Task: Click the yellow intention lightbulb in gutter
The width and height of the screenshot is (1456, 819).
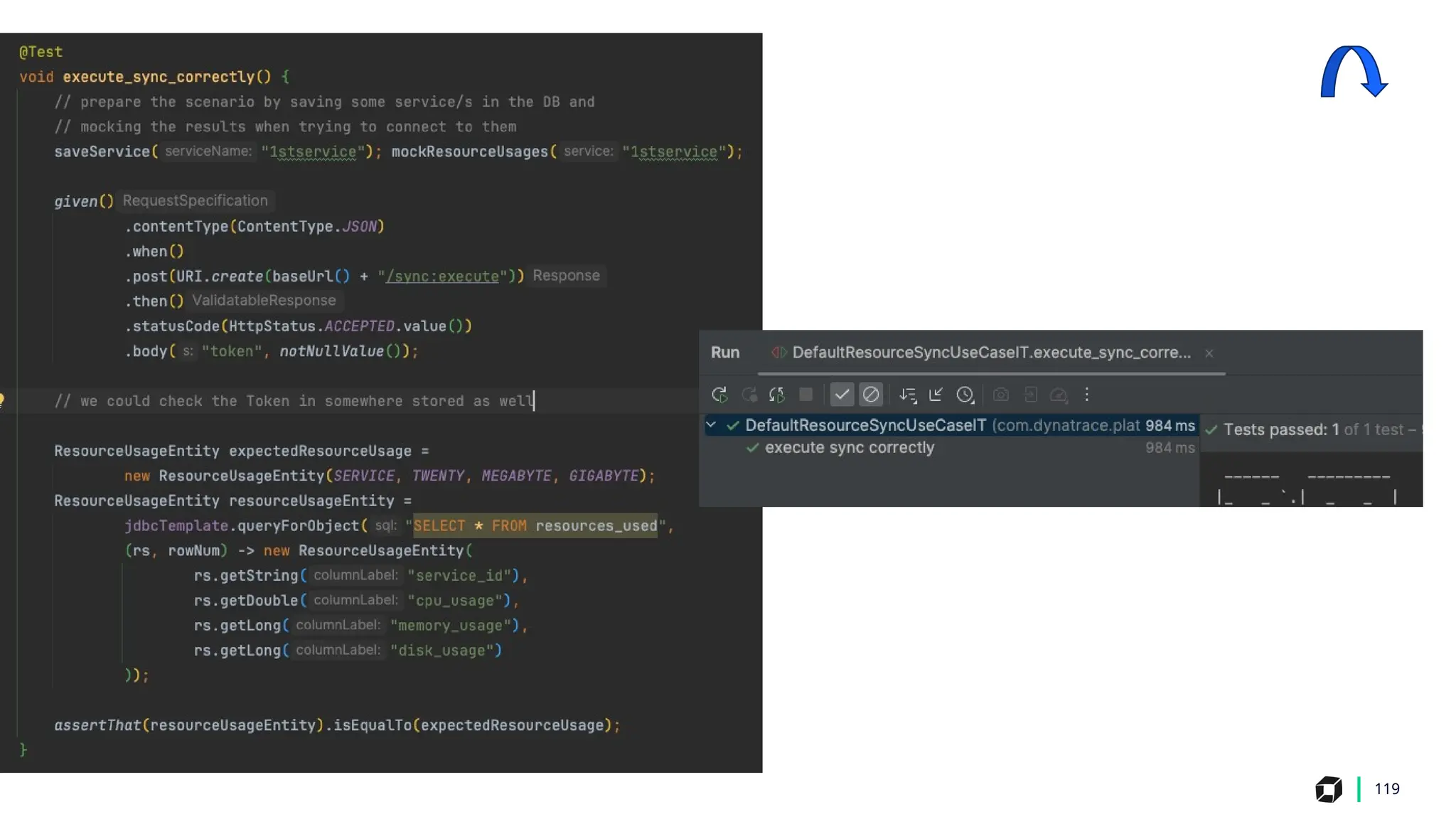Action: coord(2,400)
